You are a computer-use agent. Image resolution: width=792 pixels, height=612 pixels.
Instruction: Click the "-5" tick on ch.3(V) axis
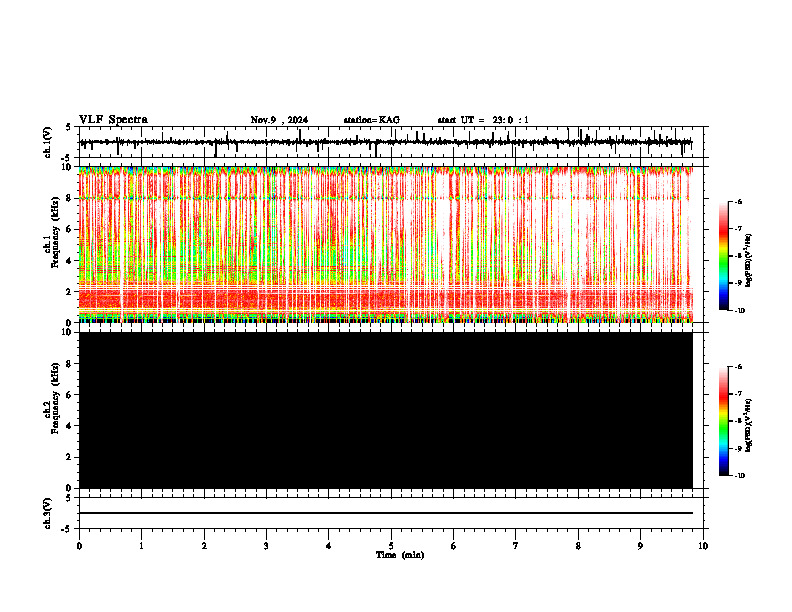coord(68,529)
